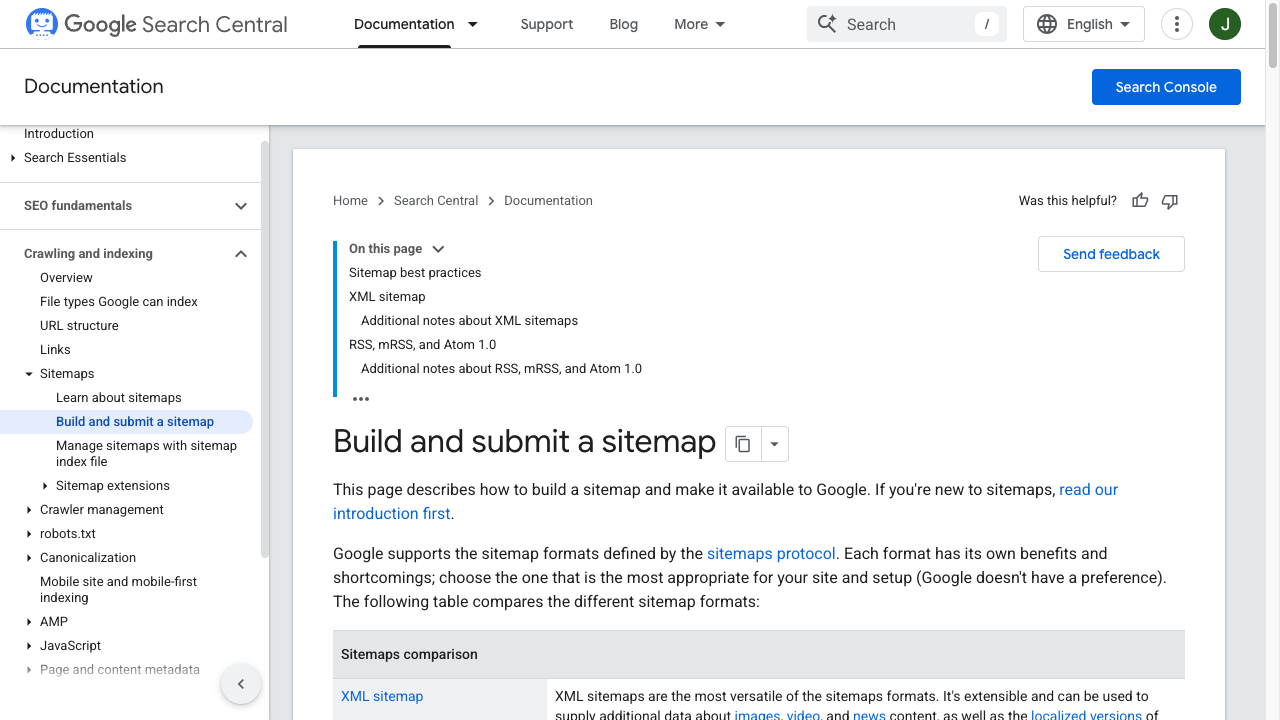Screen dimensions: 1280x720
Task: Jump to XML sitemap in On this page
Action: pyautogui.click(x=387, y=297)
